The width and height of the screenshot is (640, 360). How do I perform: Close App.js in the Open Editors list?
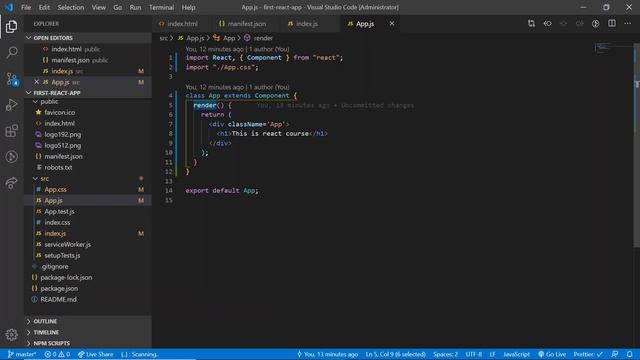click(36, 82)
